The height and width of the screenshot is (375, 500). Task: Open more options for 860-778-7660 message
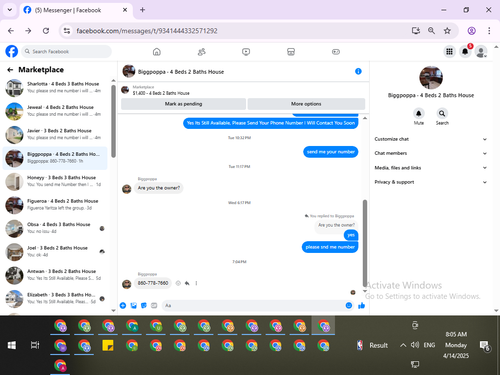click(x=196, y=283)
